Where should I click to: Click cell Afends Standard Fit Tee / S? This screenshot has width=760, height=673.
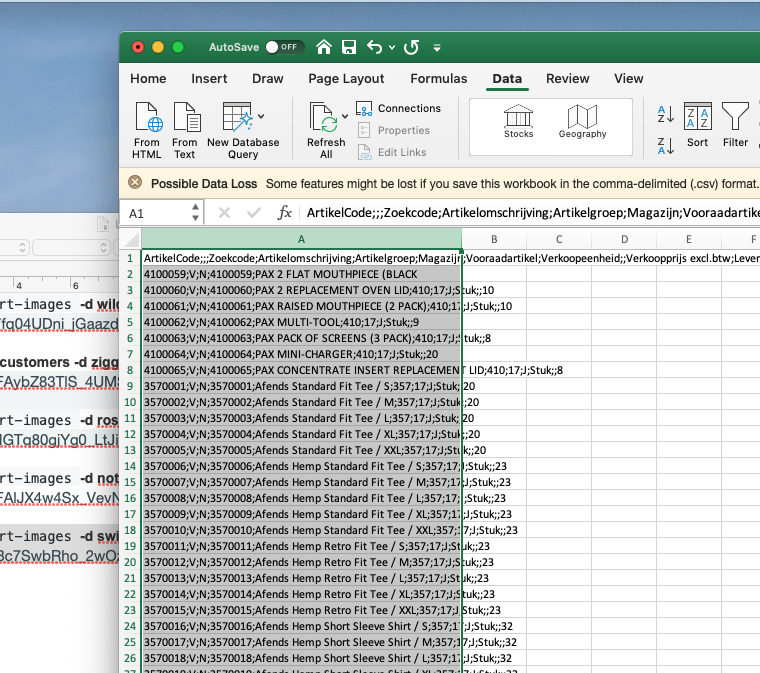(301, 386)
